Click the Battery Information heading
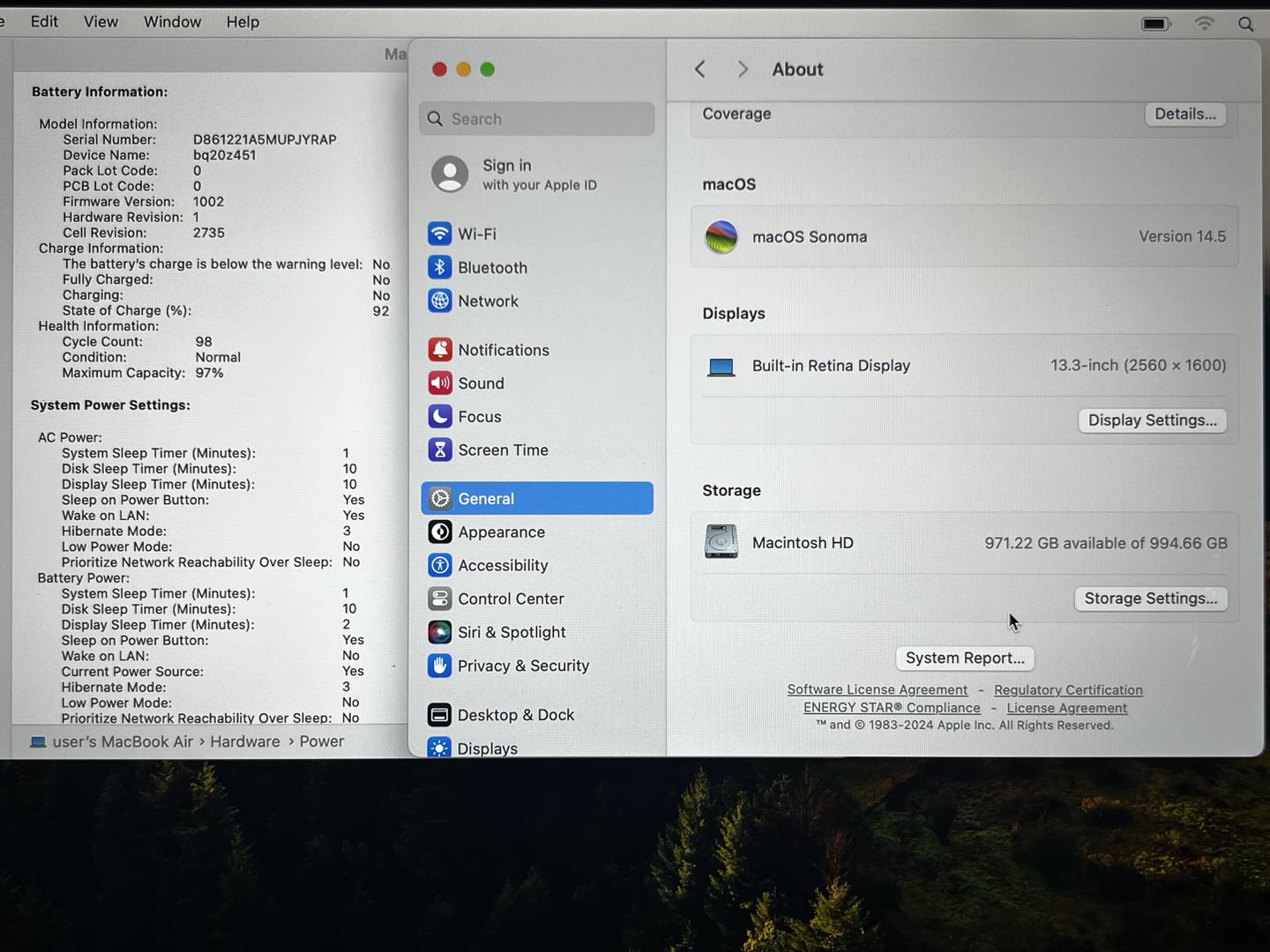This screenshot has width=1270, height=952. tap(100, 92)
